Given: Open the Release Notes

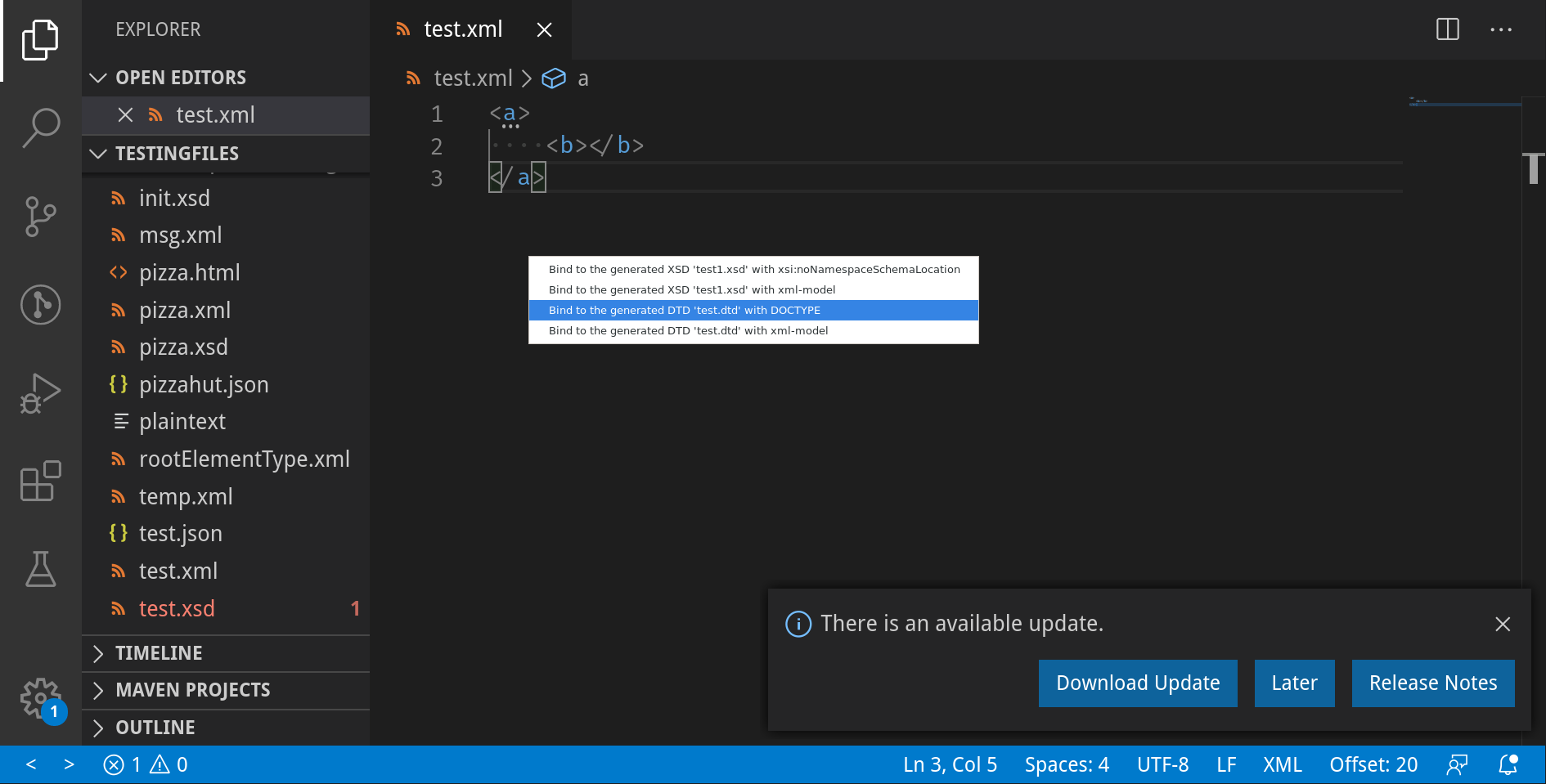Looking at the screenshot, I should pyautogui.click(x=1433, y=683).
